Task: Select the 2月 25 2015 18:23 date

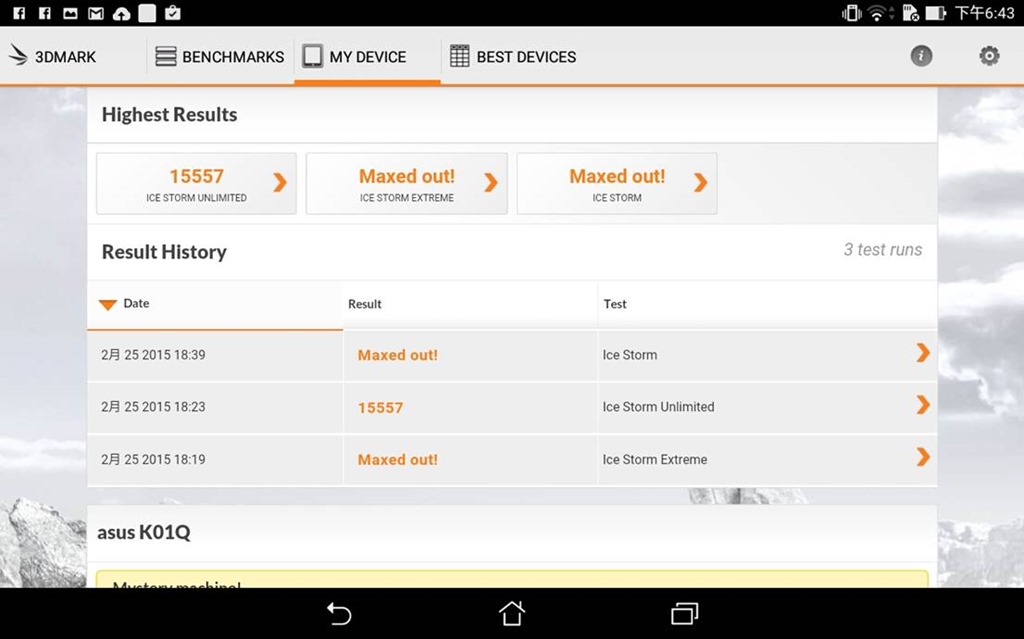Action: [x=153, y=406]
